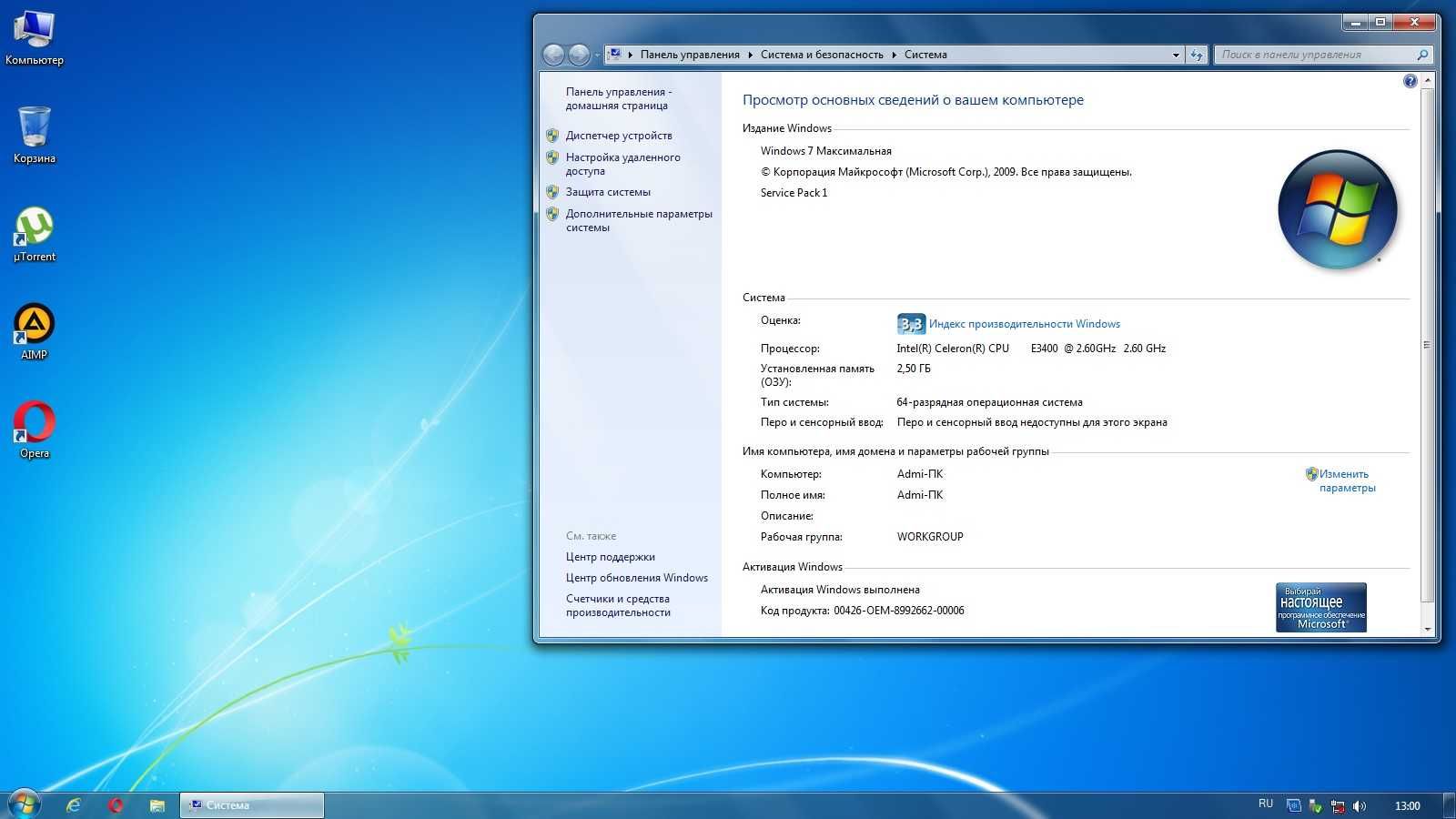The height and width of the screenshot is (819, 1456).
Task: Open Защита системы link
Action: (608, 192)
